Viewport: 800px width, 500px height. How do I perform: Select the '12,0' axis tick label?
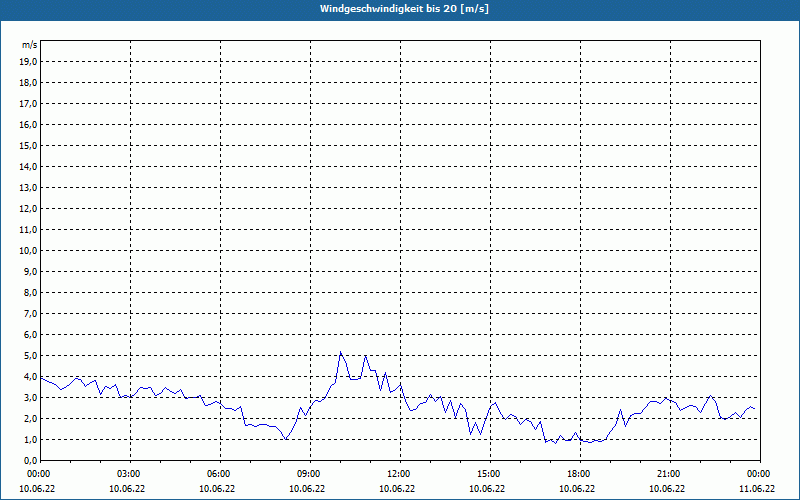[x=28, y=208]
